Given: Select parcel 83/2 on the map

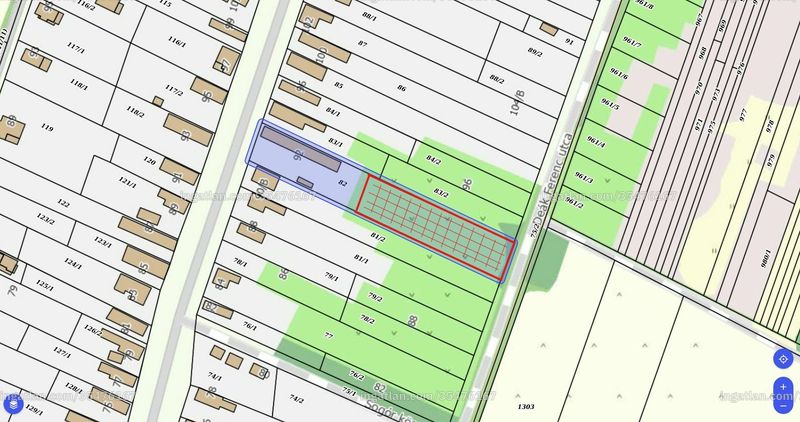Looking at the screenshot, I should pos(441,194).
